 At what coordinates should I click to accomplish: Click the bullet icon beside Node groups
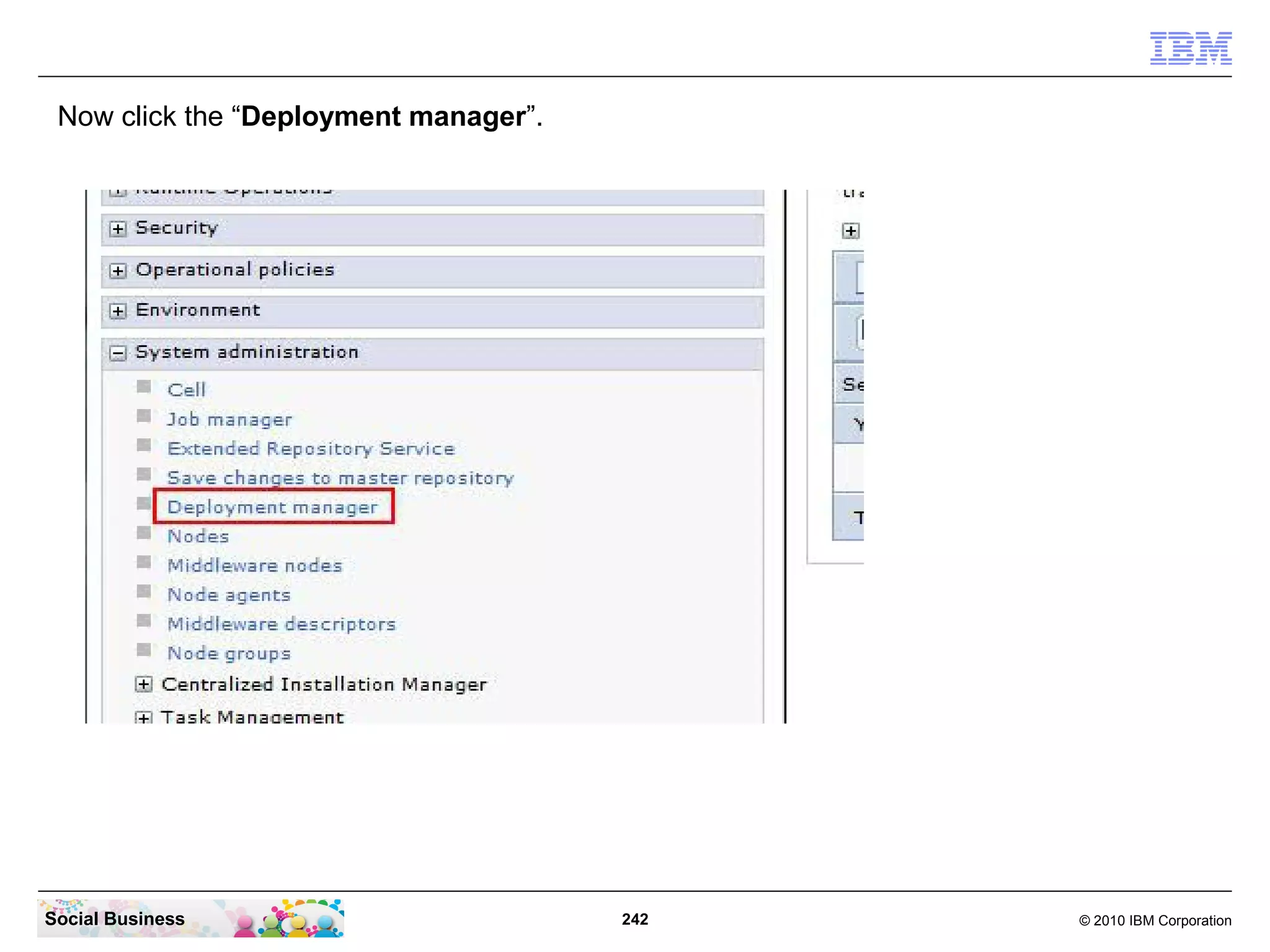pyautogui.click(x=144, y=650)
